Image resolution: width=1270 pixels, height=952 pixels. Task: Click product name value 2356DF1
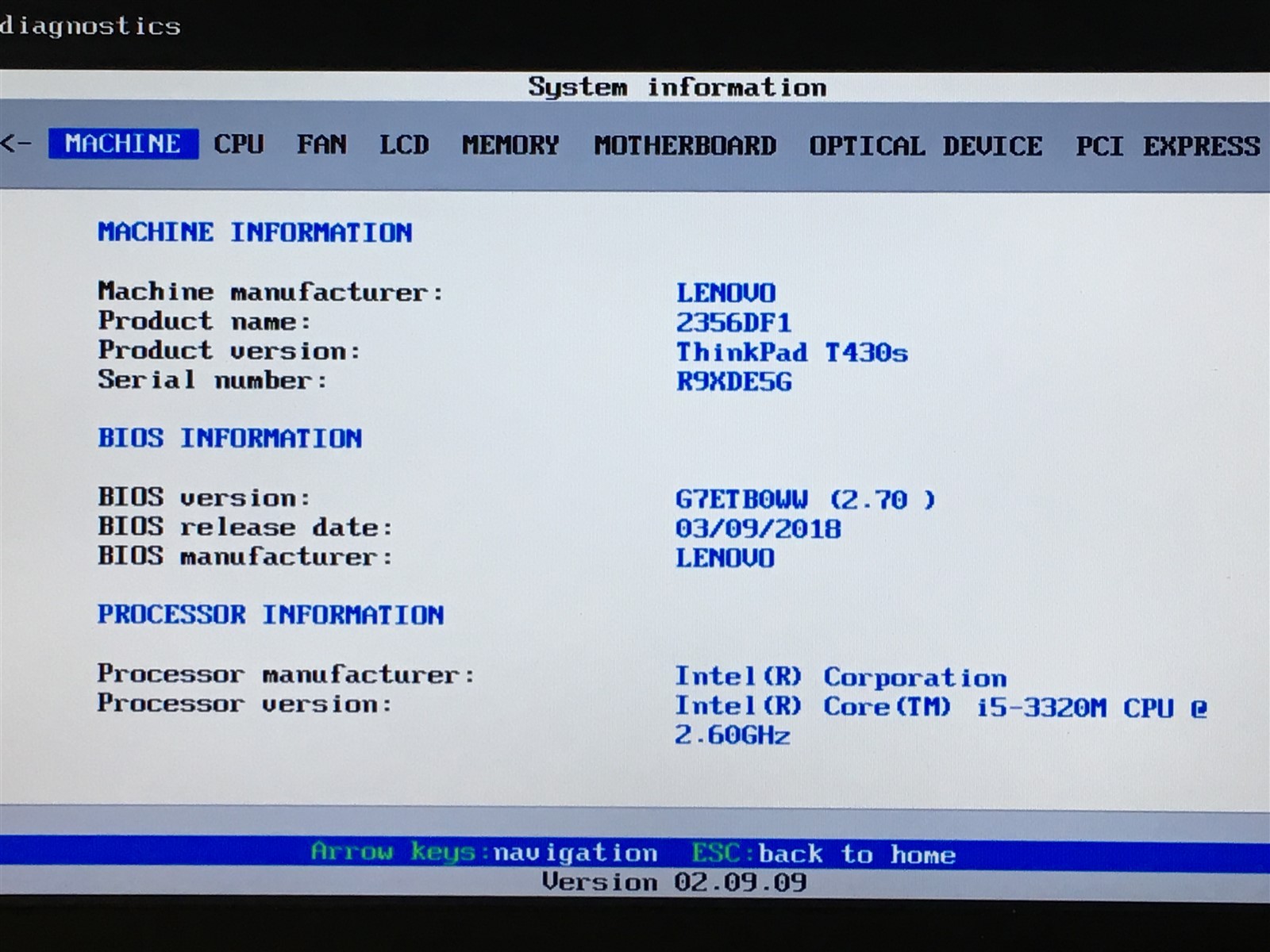(733, 323)
